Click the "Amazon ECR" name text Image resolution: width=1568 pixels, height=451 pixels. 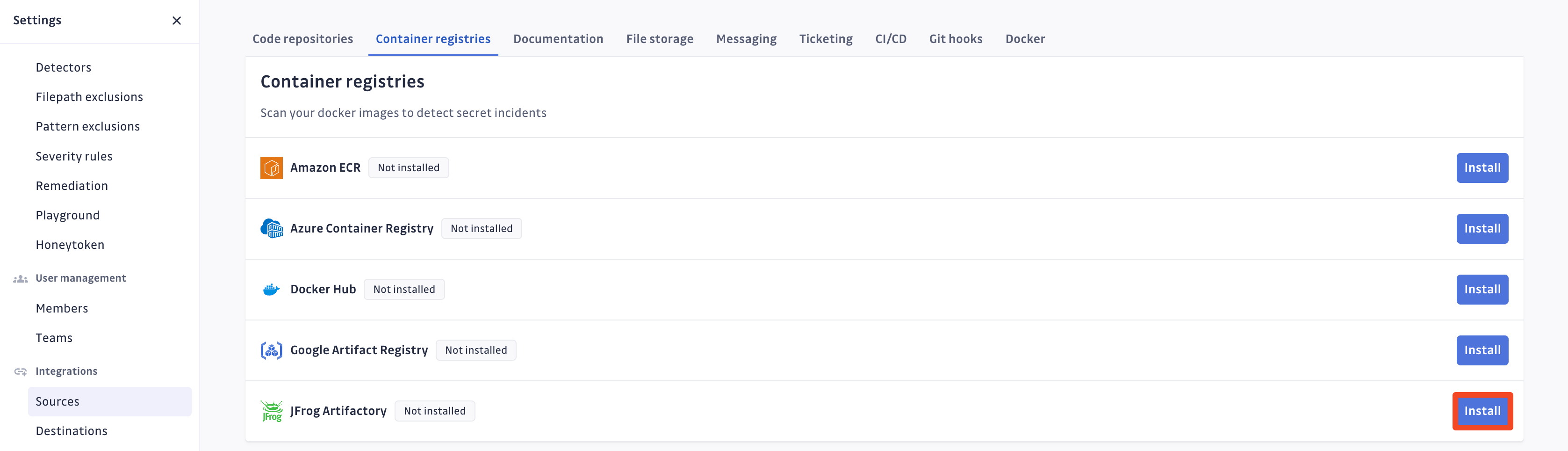[x=326, y=167]
